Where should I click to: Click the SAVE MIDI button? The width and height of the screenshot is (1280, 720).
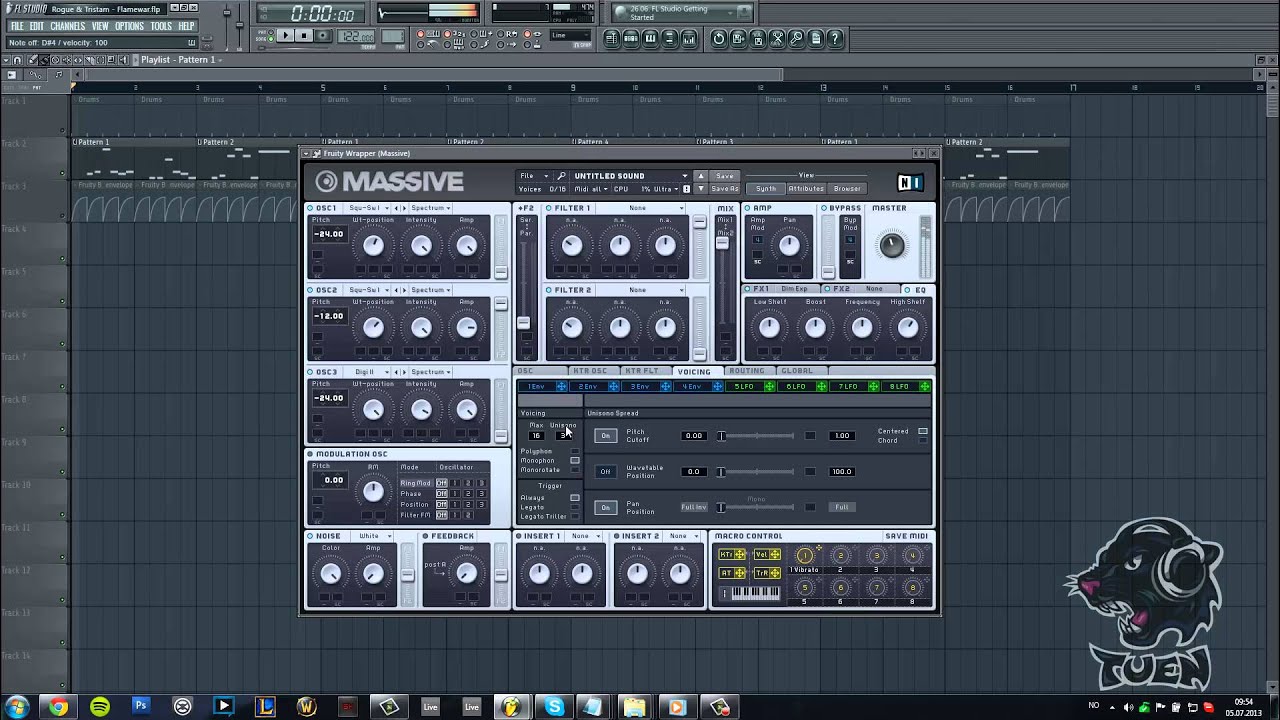906,536
